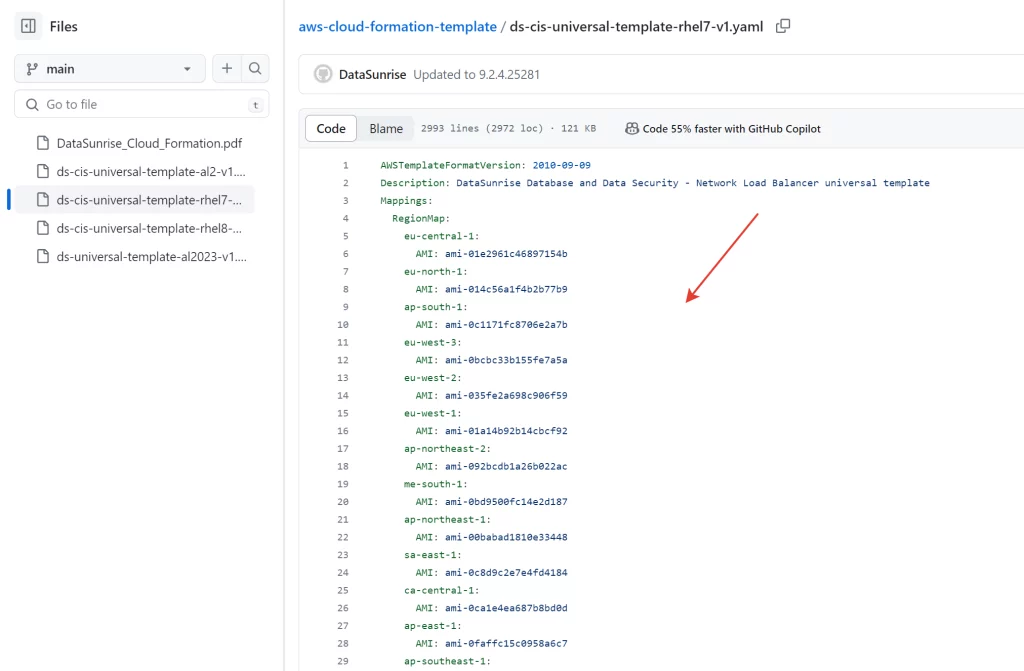Switch to the Code tab
This screenshot has height=671, width=1024.
331,129
